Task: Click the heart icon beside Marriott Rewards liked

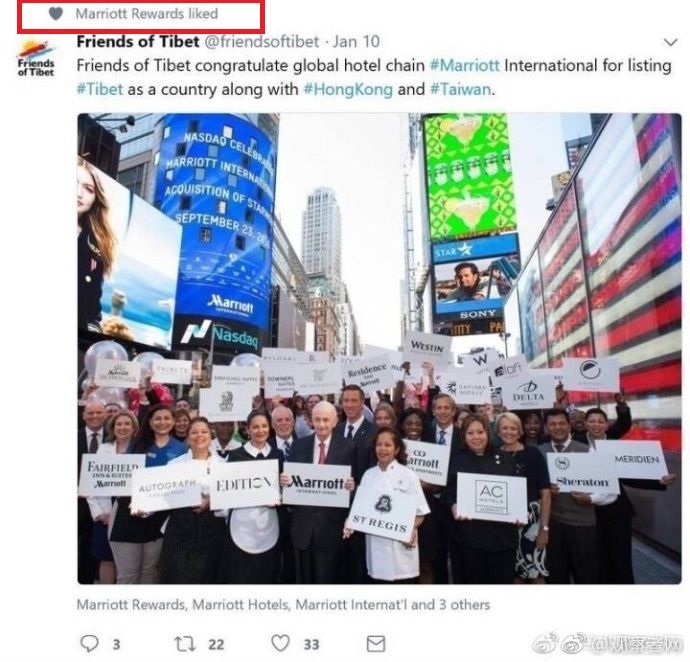Action: click(x=56, y=14)
